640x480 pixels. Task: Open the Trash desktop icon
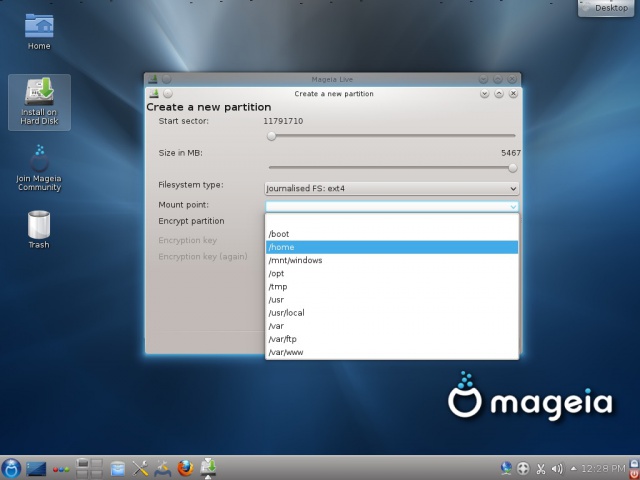[39, 229]
